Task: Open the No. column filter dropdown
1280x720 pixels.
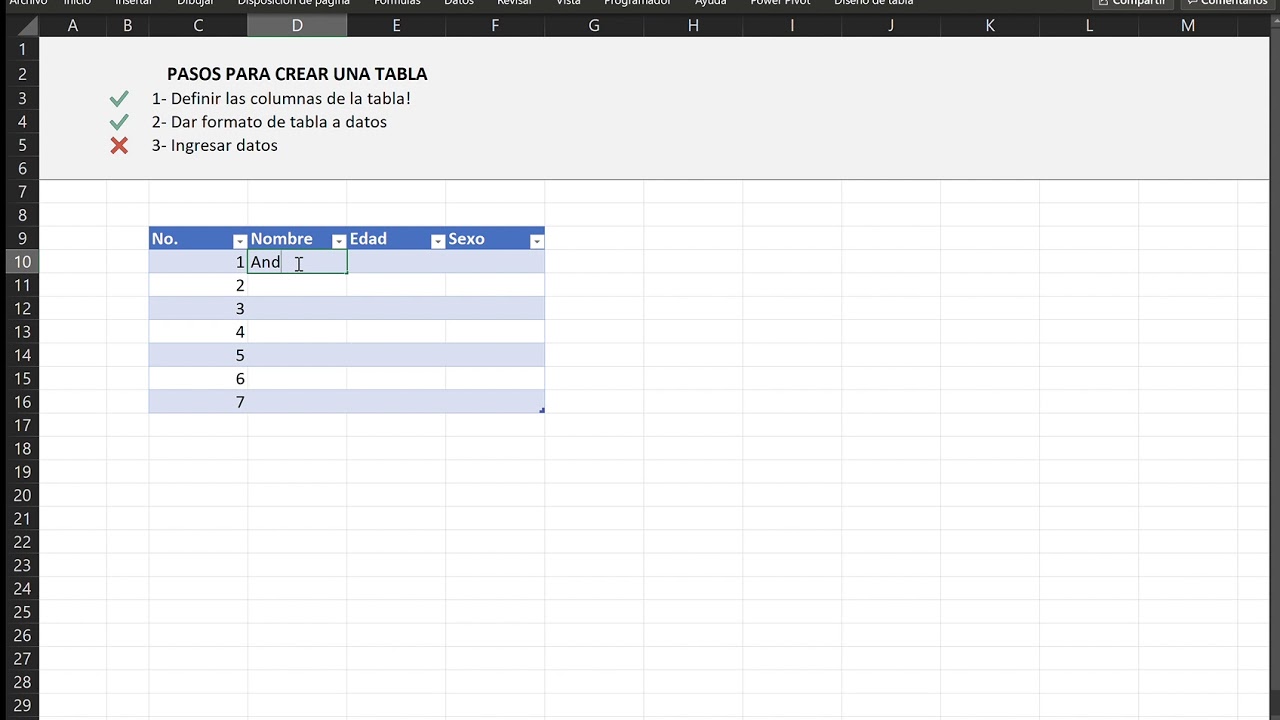Action: coord(239,241)
